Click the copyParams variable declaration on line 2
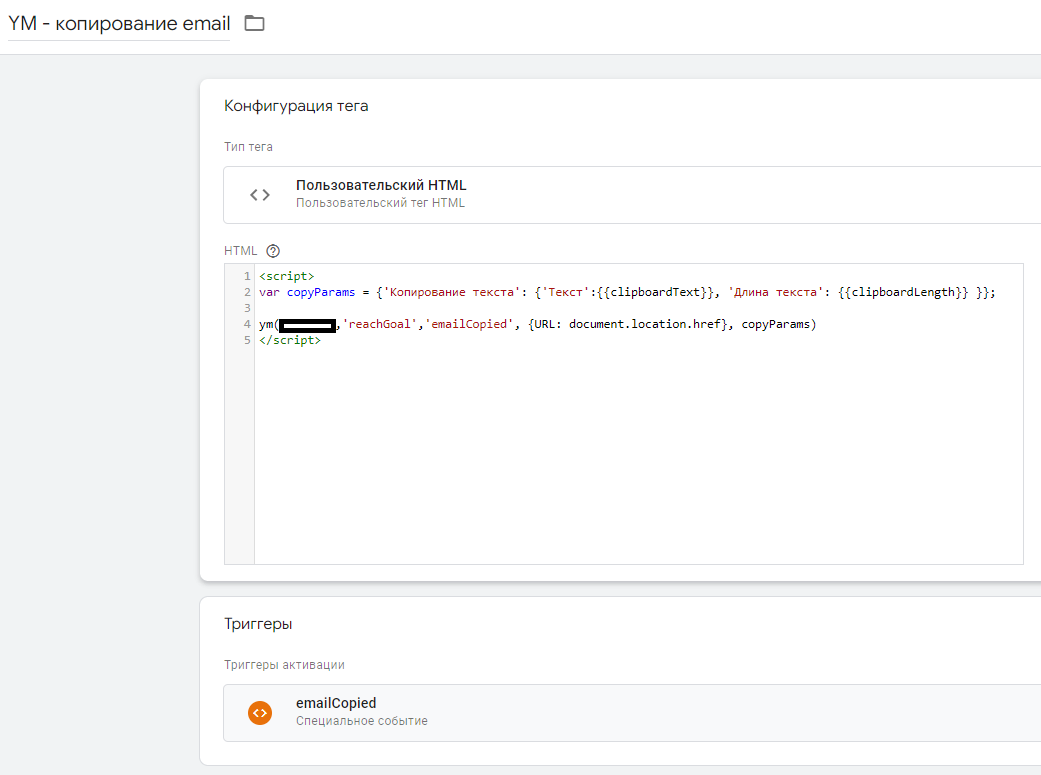Viewport: 1041px width, 775px height. (x=314, y=292)
